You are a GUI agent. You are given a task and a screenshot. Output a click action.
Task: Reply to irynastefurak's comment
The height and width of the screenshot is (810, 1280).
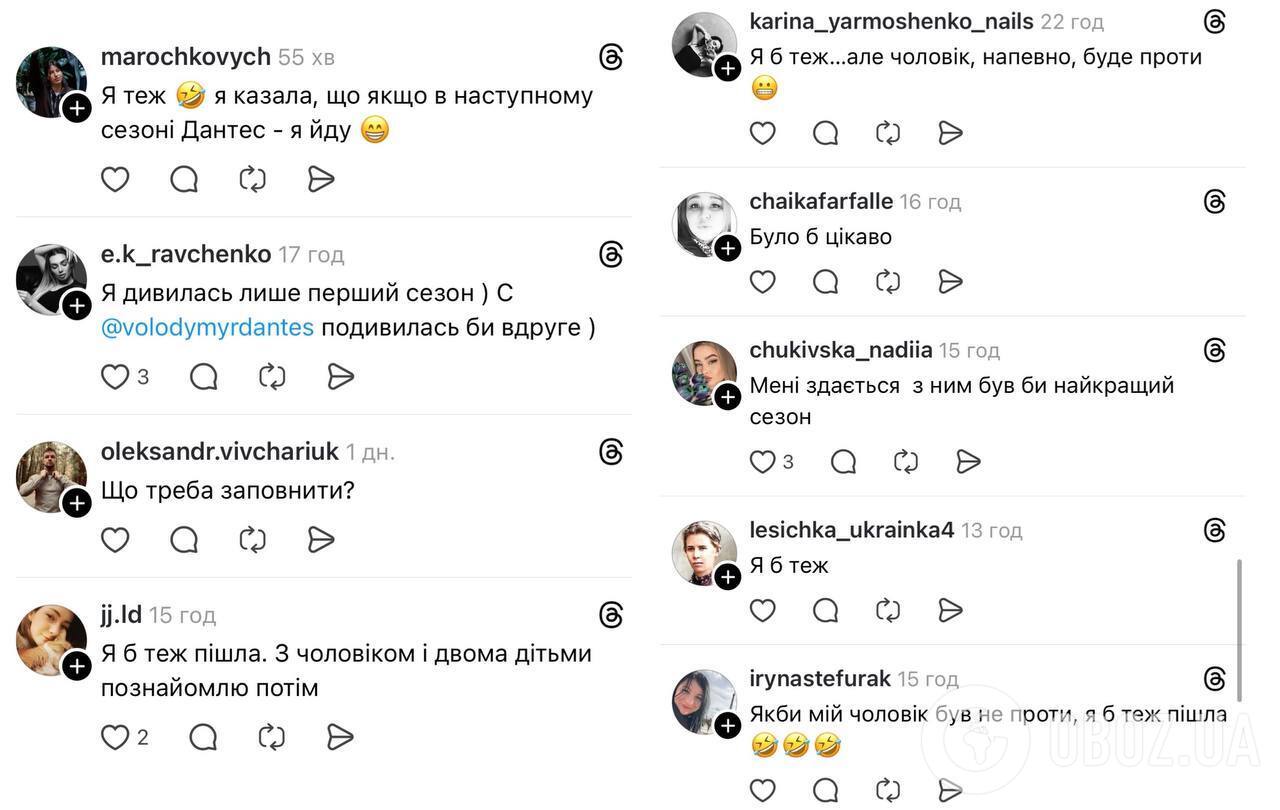(x=825, y=790)
